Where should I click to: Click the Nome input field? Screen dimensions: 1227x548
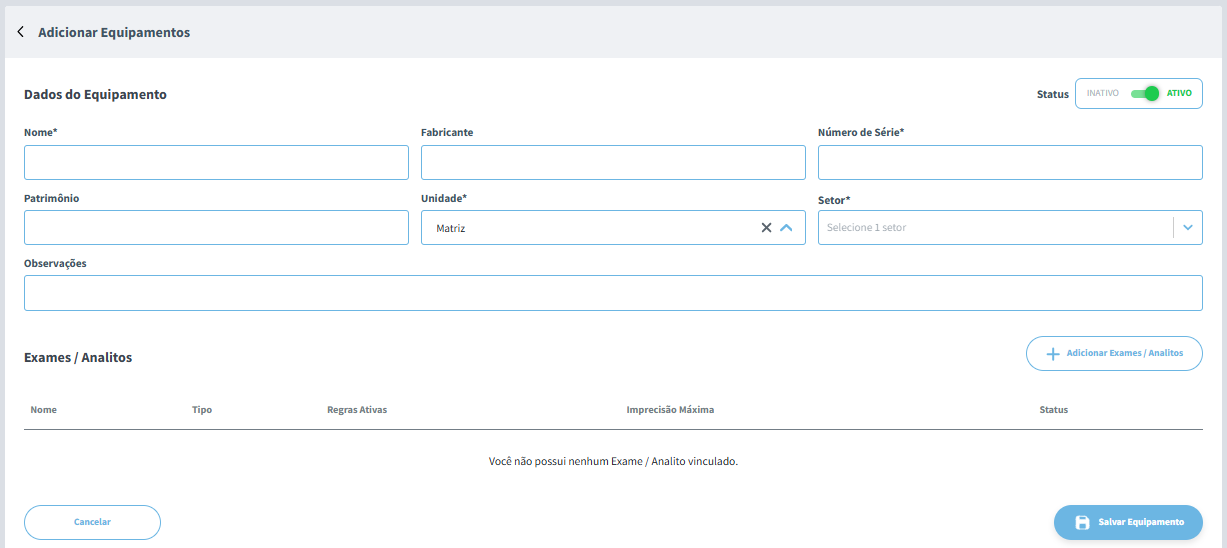pyautogui.click(x=216, y=162)
